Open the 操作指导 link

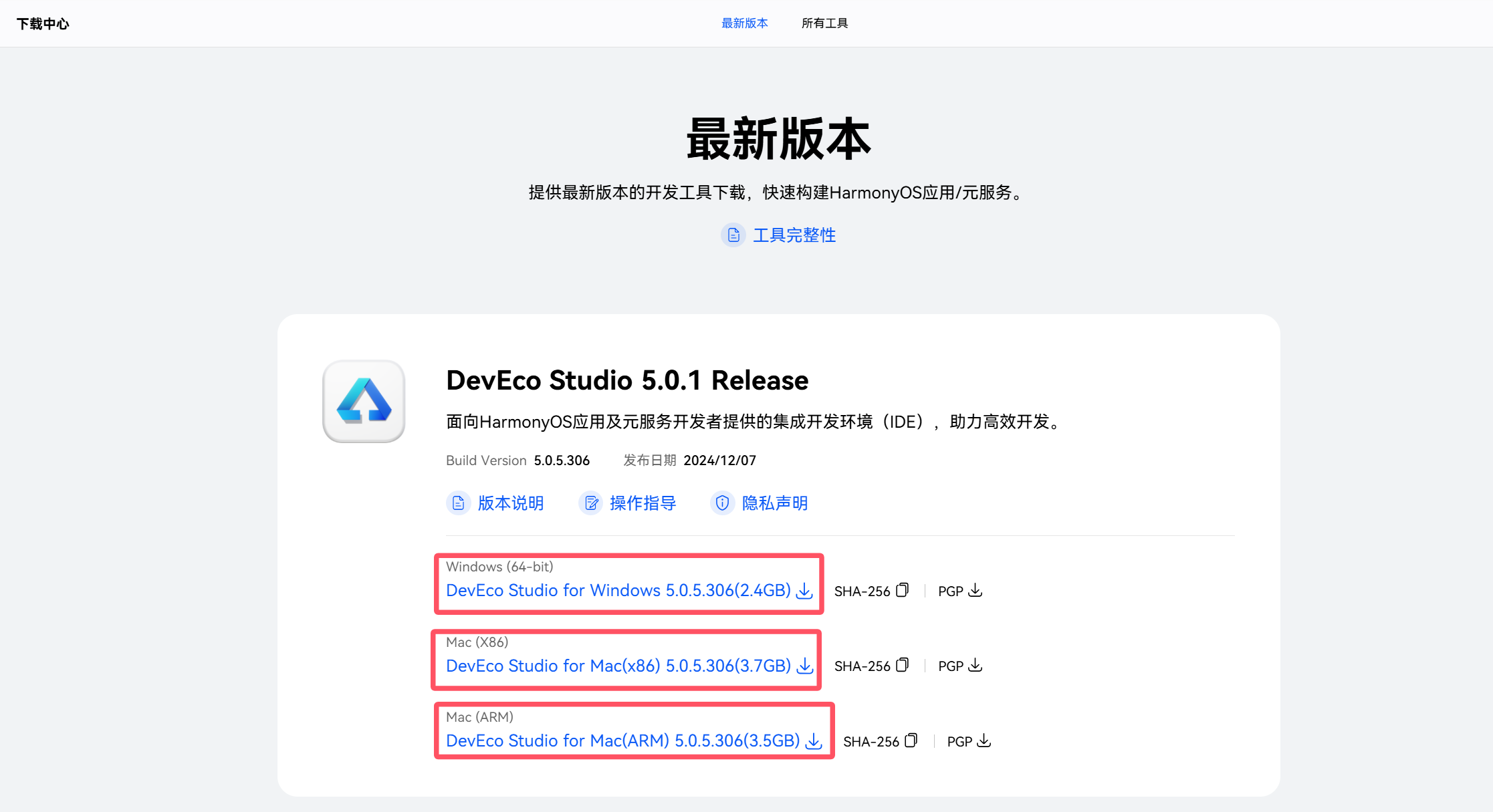643,503
